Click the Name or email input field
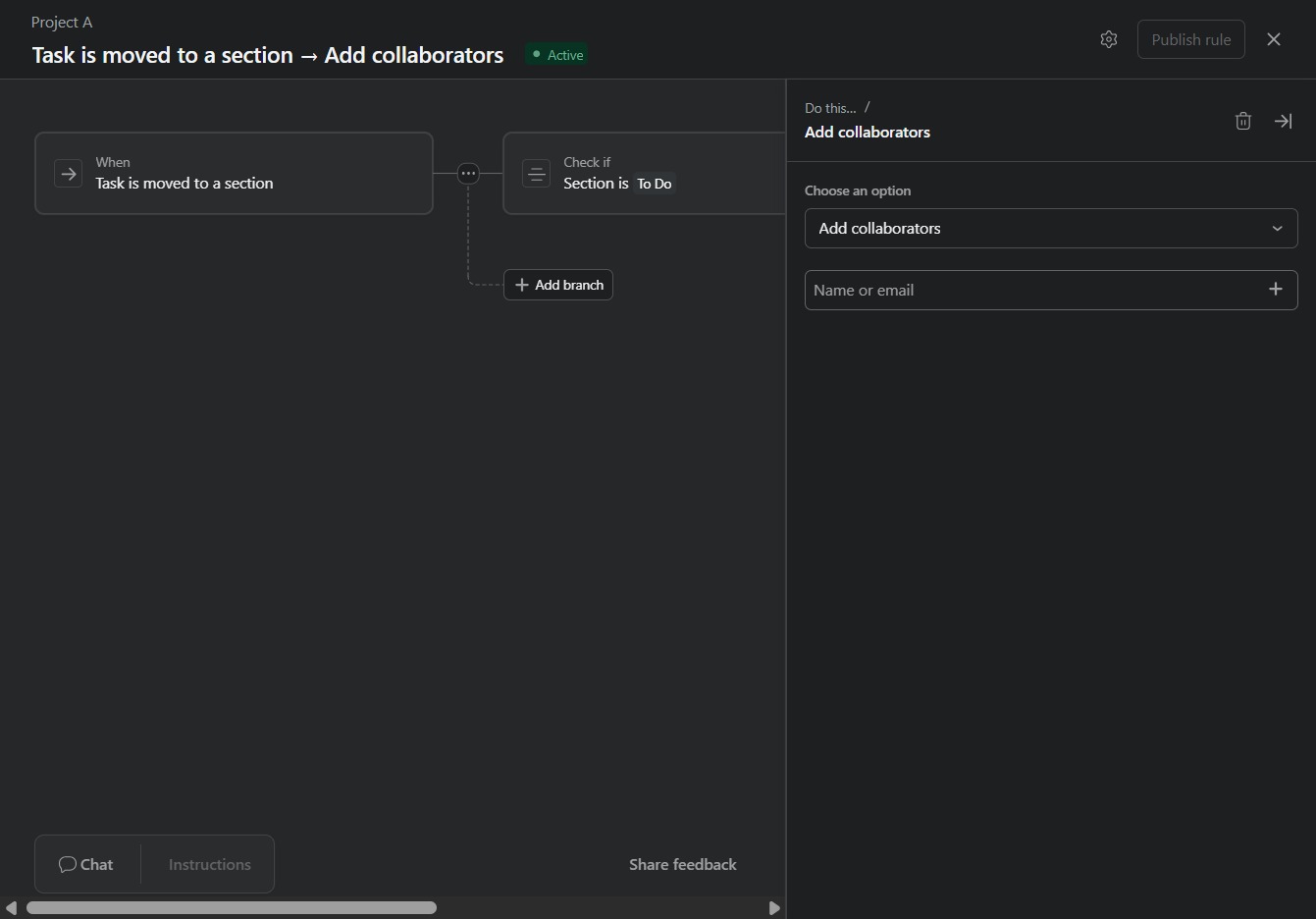 click(1051, 290)
